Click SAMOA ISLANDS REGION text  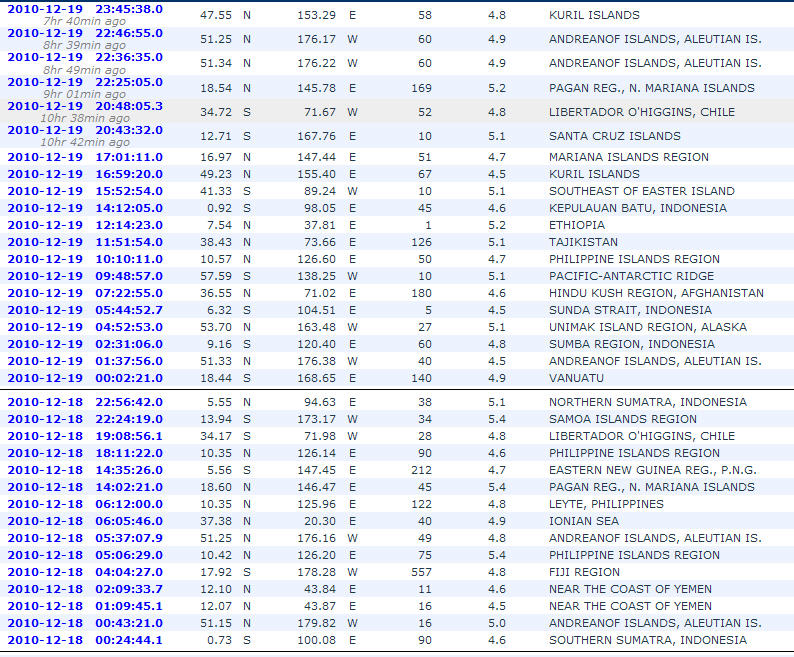(x=623, y=419)
